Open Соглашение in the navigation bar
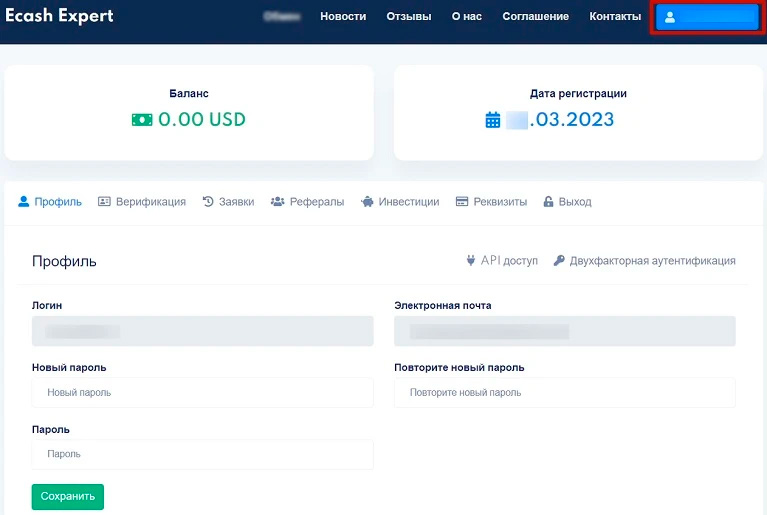The image size is (767, 515). 535,17
